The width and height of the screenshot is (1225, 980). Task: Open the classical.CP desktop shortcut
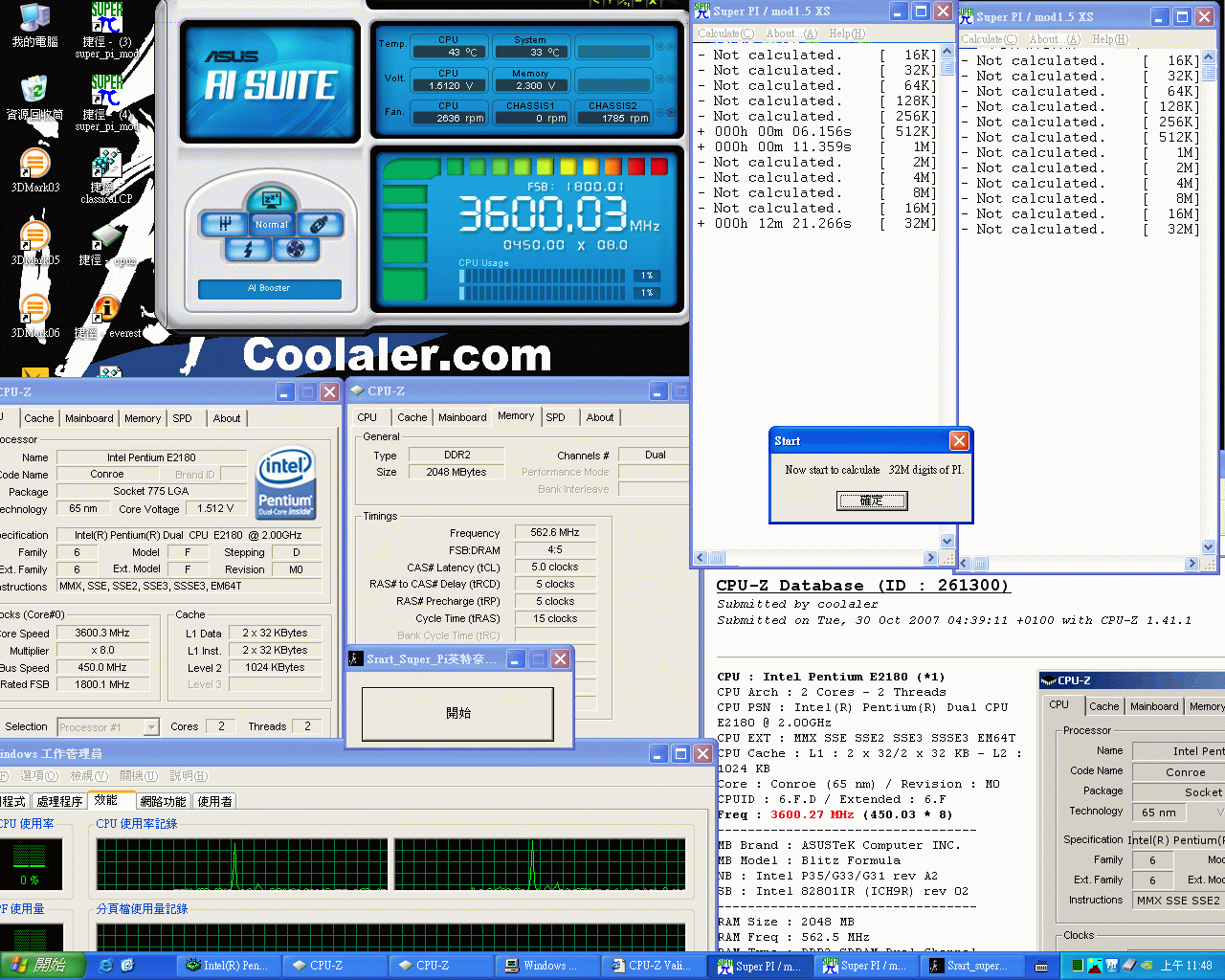pos(106,175)
